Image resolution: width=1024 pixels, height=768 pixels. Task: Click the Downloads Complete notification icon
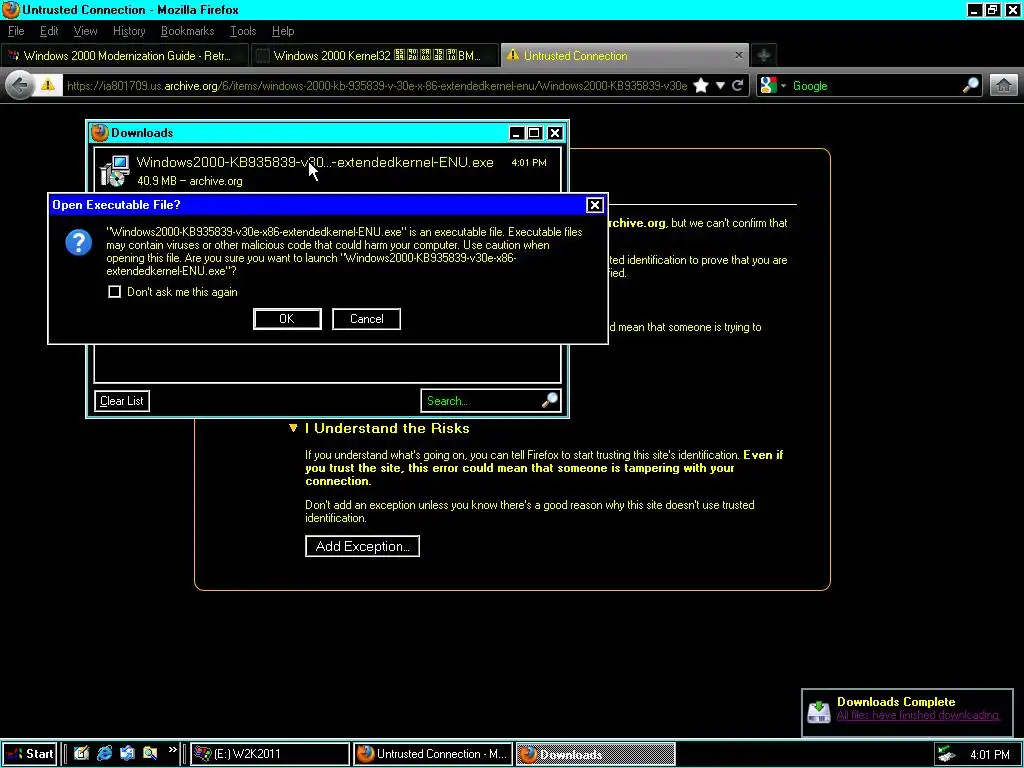818,711
